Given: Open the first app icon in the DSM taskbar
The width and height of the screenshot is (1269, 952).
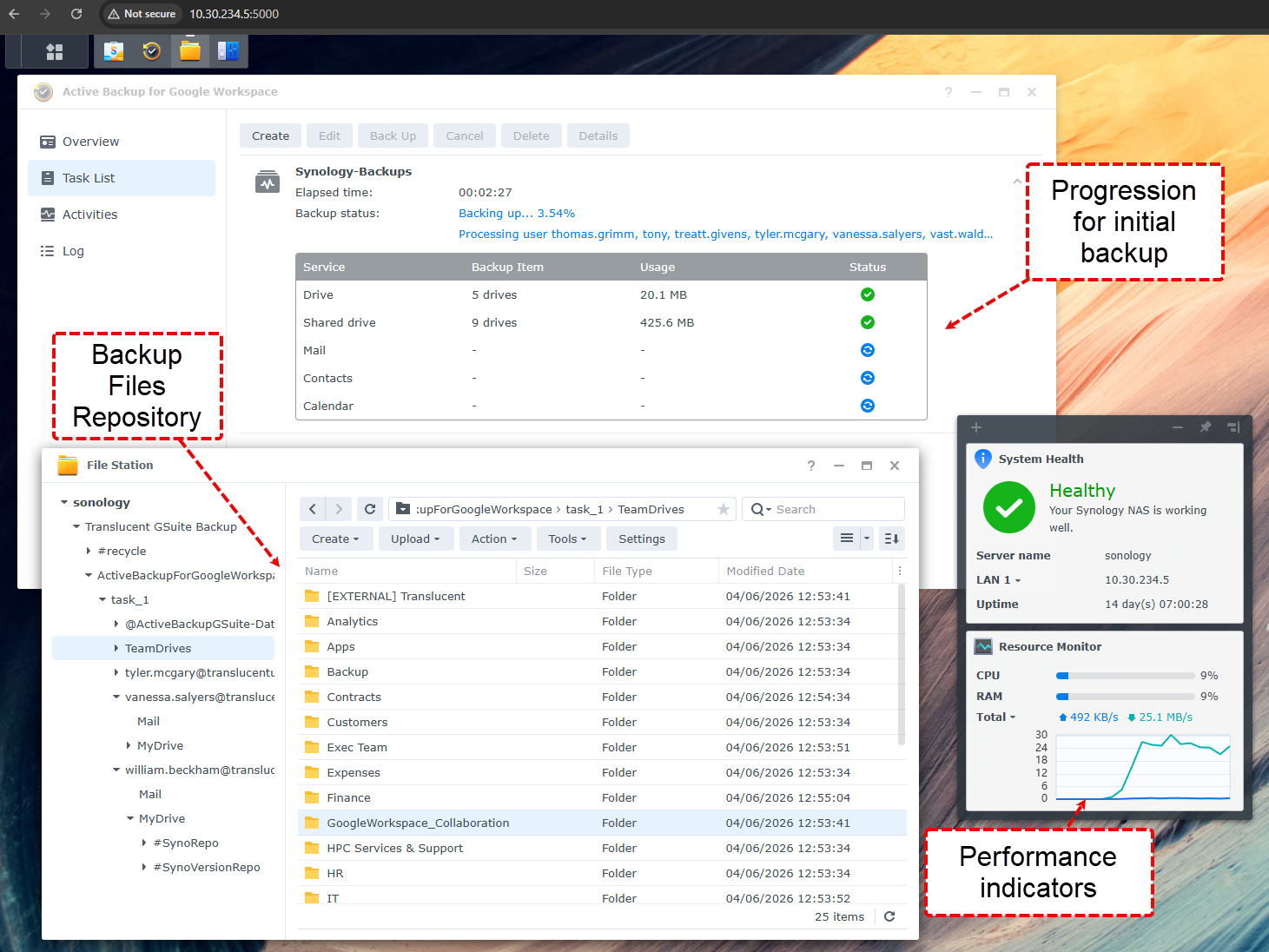Looking at the screenshot, I should (114, 51).
